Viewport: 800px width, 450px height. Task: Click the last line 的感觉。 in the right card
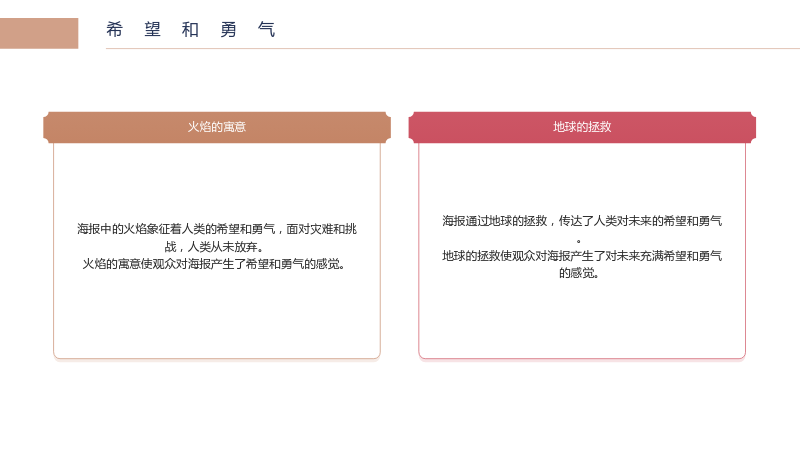579,273
